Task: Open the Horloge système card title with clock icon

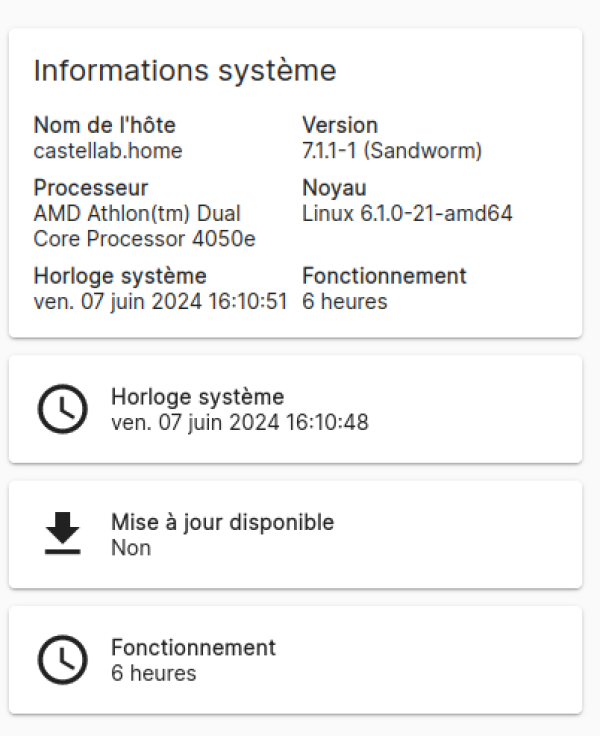Action: point(197,397)
